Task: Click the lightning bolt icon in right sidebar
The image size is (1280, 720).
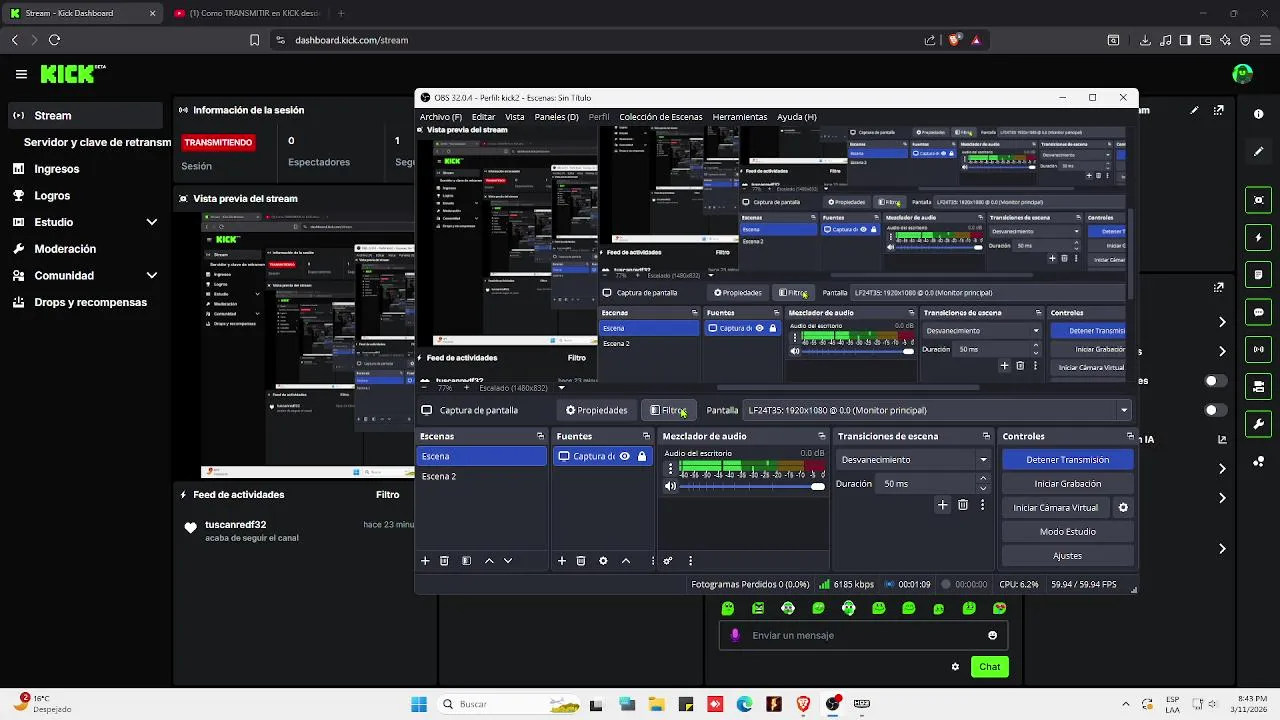Action: (1259, 238)
